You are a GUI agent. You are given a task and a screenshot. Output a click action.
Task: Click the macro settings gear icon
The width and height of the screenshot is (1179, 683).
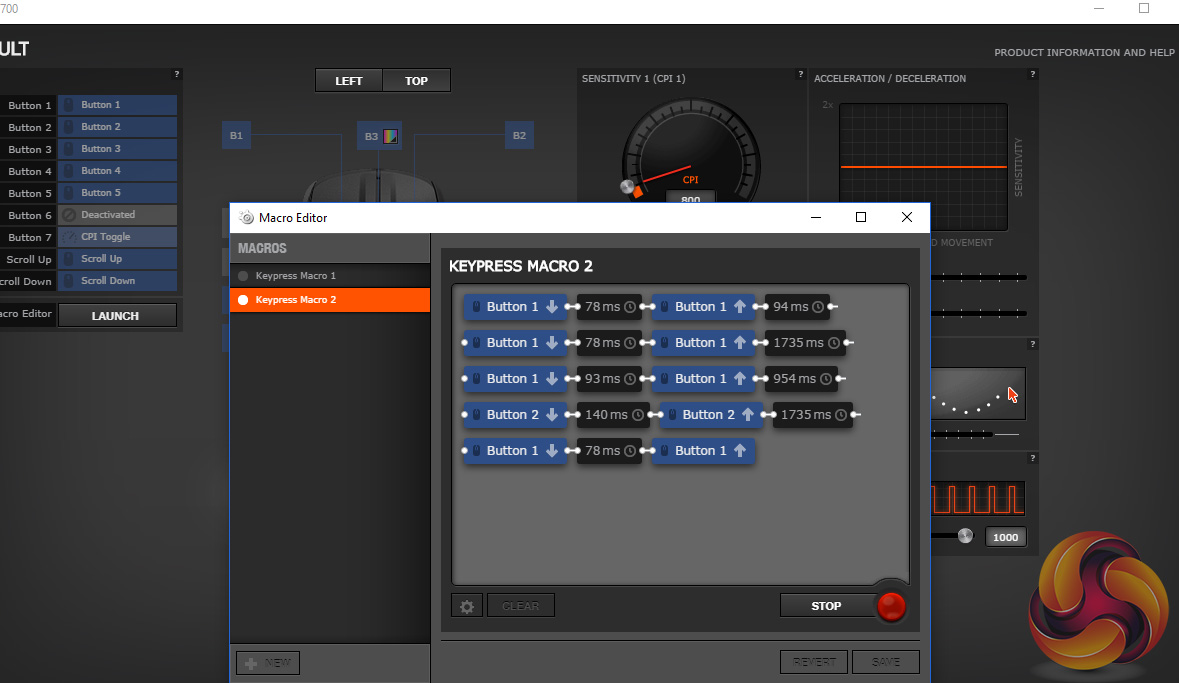466,605
